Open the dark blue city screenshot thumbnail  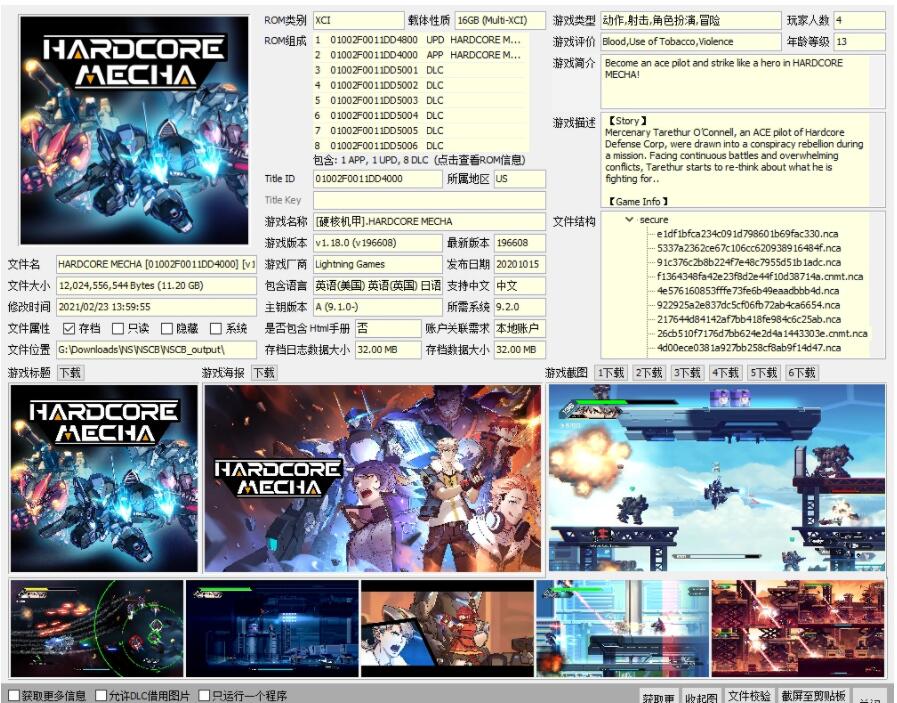(272, 628)
